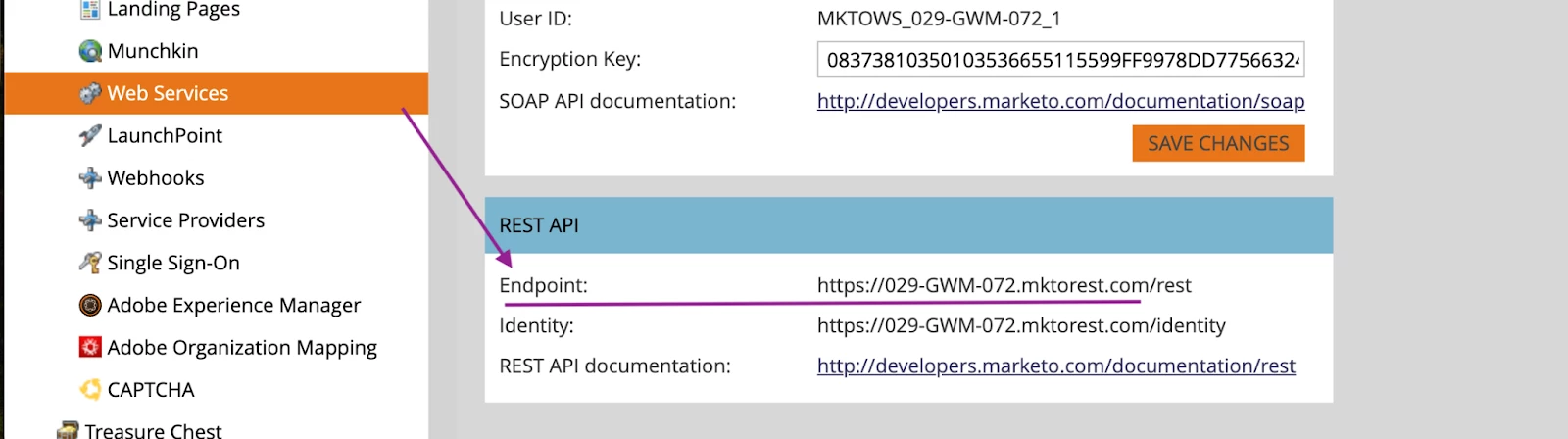Open the SOAP API documentation link

1060,101
